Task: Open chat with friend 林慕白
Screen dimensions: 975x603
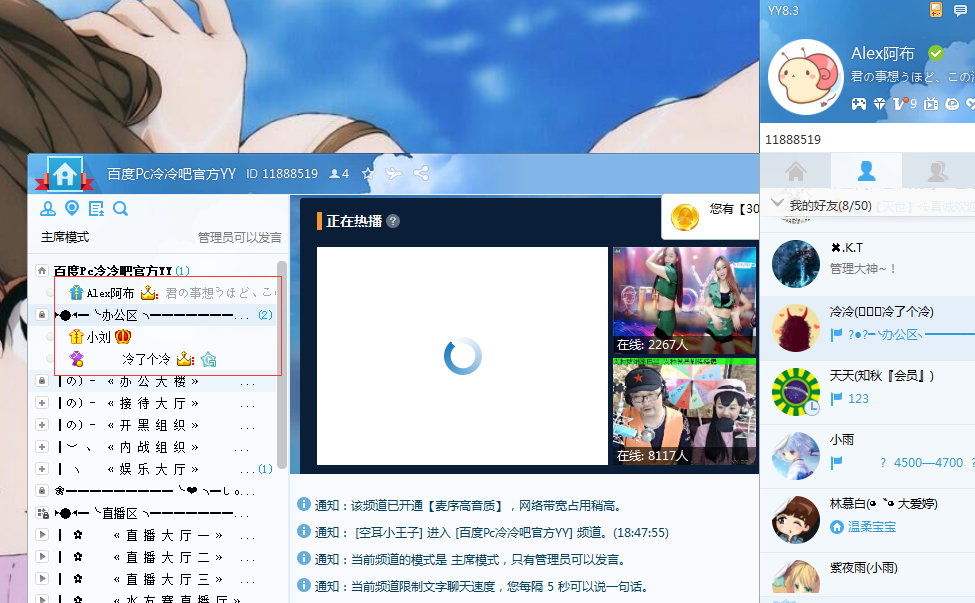Action: pyautogui.click(x=867, y=520)
